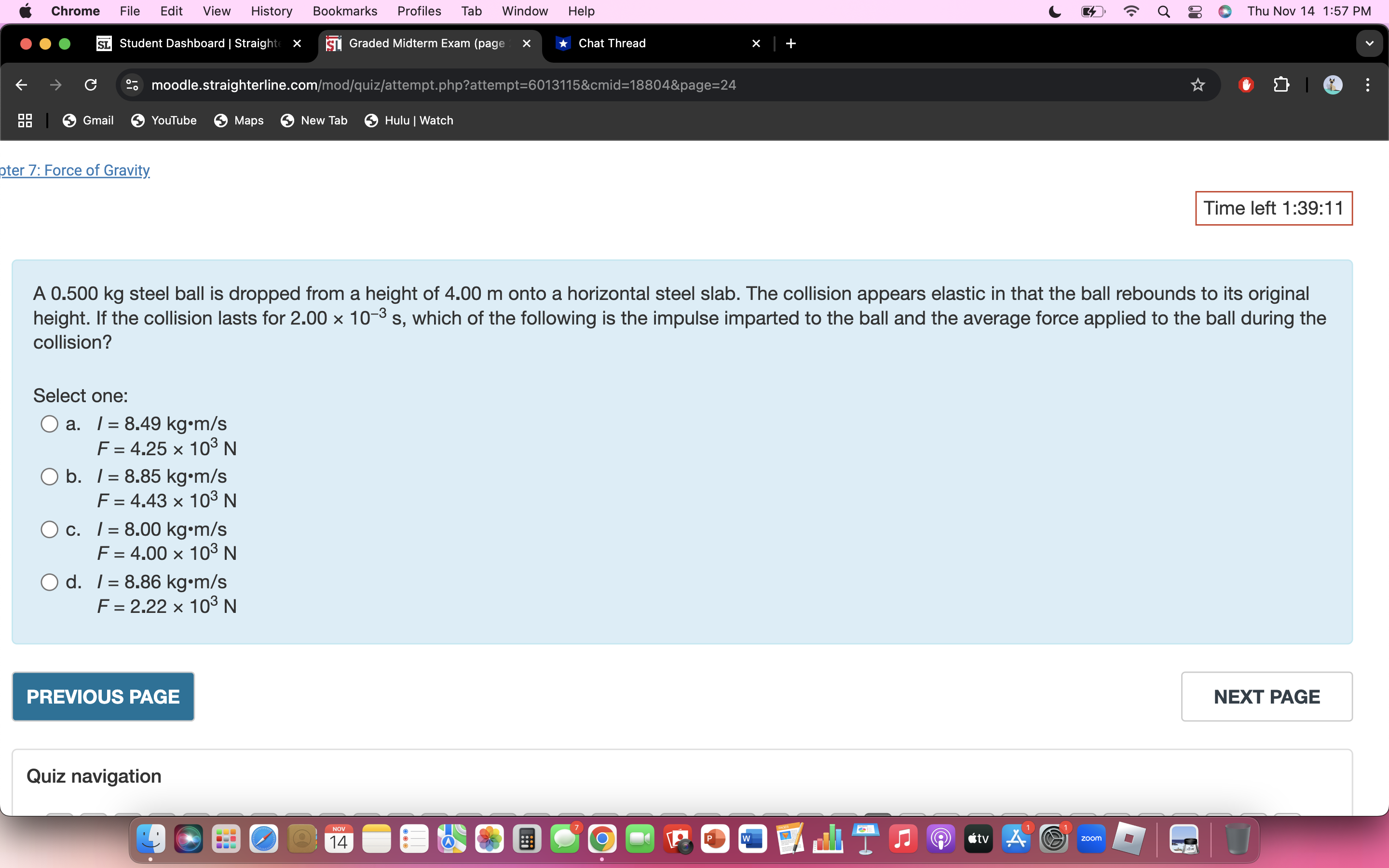Screen dimensions: 1389x868
Task: Click the NEXT PAGE button
Action: (1266, 696)
